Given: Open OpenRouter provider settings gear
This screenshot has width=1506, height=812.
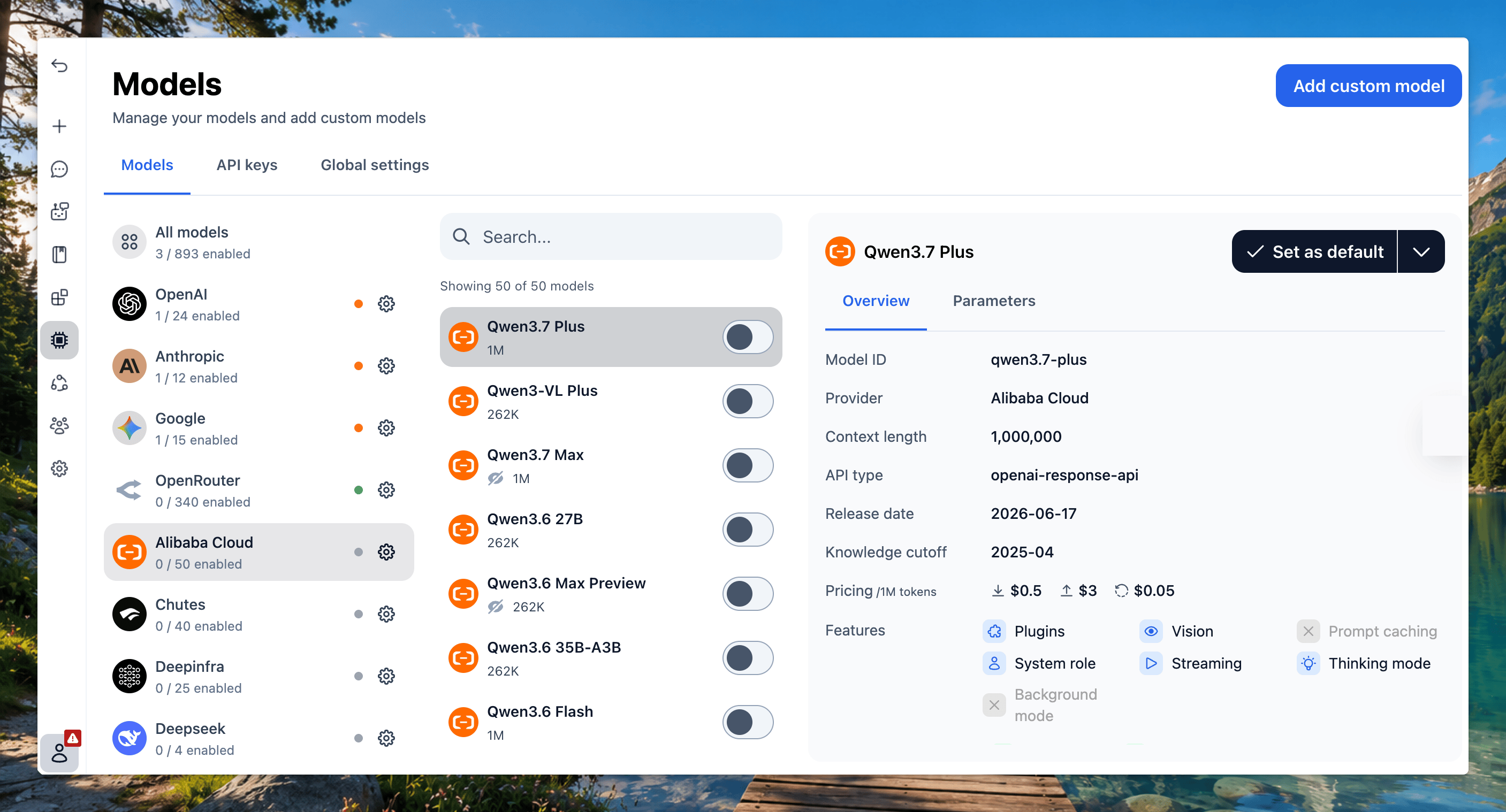Looking at the screenshot, I should (x=386, y=489).
